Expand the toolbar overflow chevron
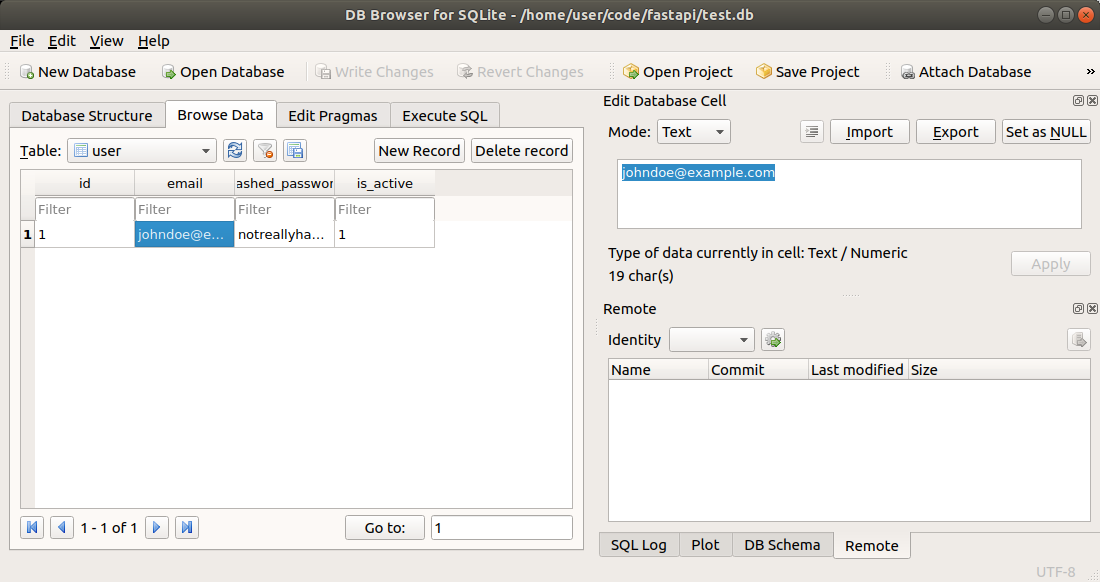1100x582 pixels. point(1090,72)
